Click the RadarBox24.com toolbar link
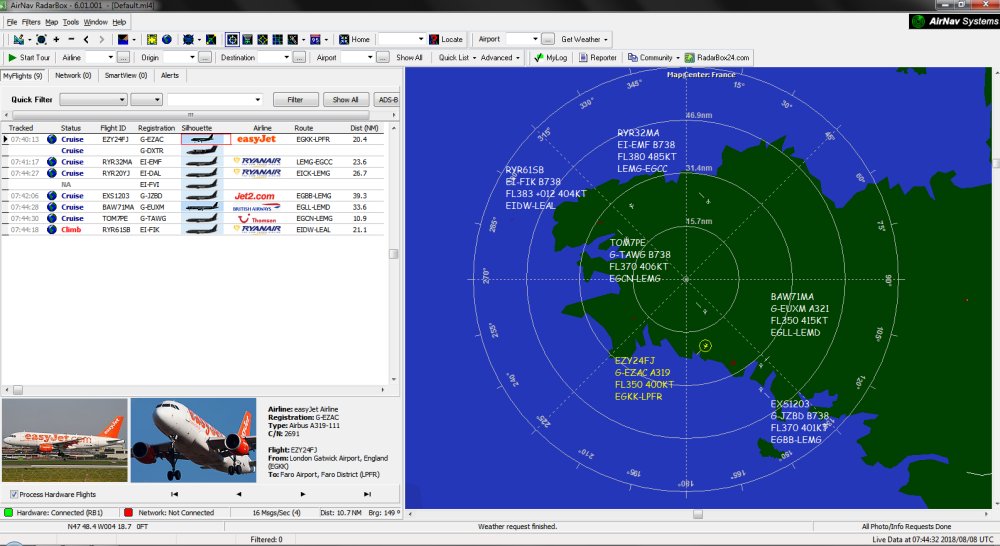Image resolution: width=1000 pixels, height=546 pixels. pyautogui.click(x=717, y=58)
